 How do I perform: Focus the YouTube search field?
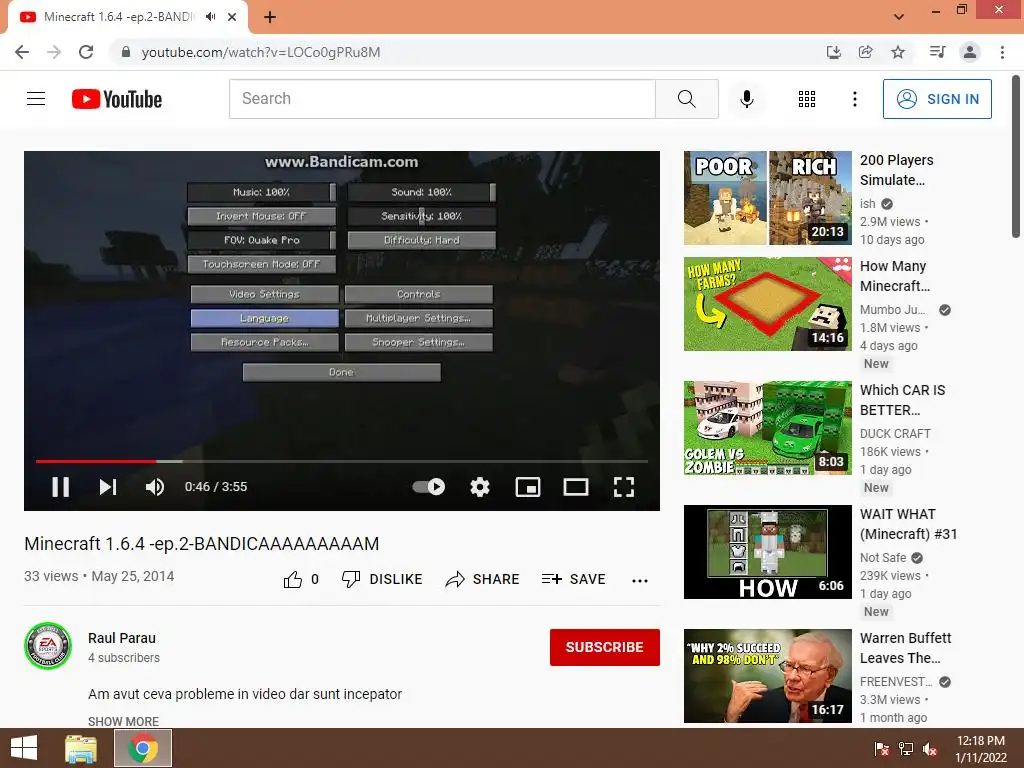pos(442,99)
